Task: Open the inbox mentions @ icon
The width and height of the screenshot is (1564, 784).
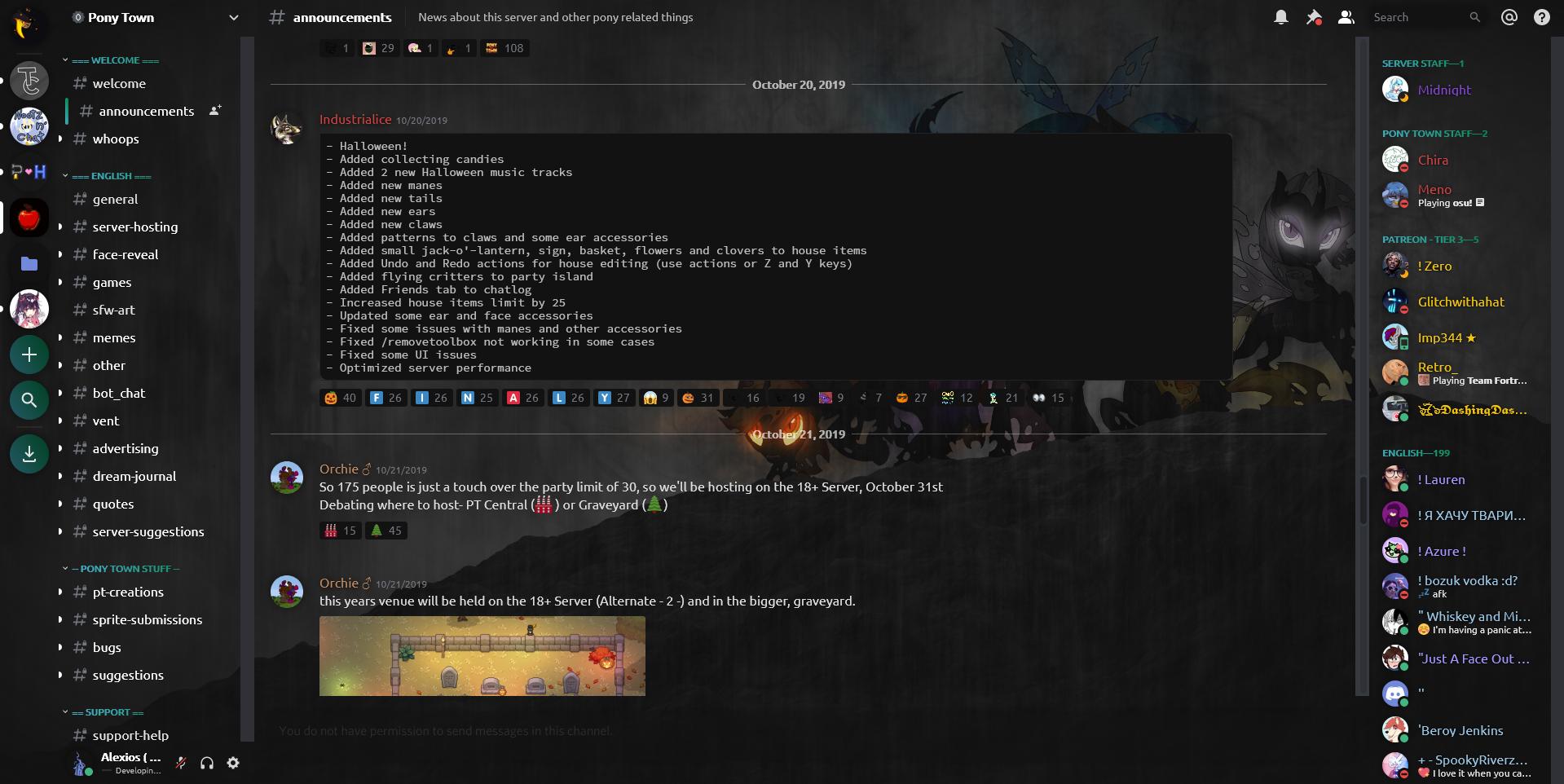Action: click(x=1508, y=16)
